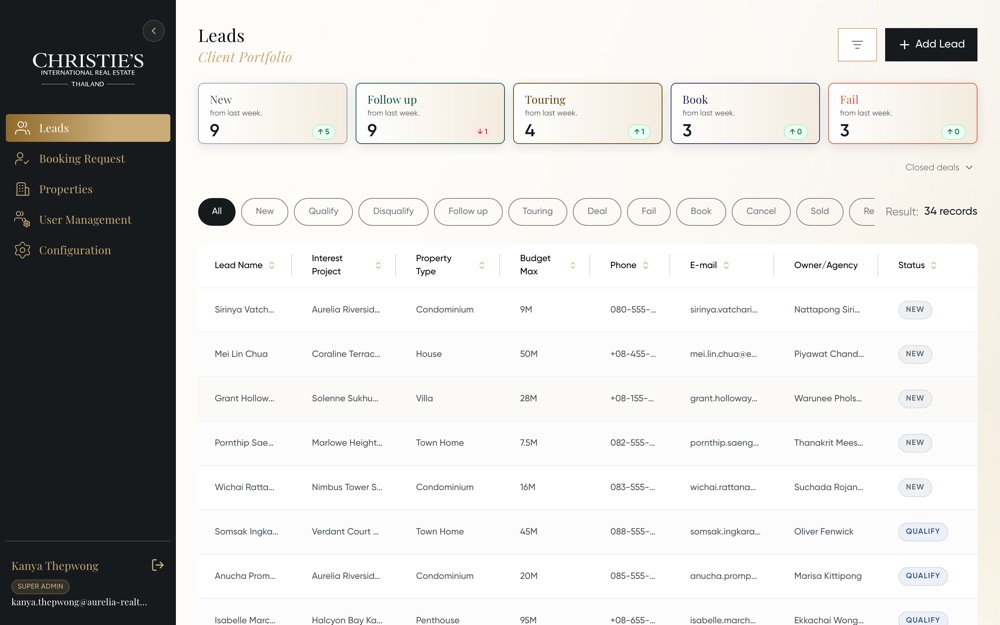Image resolution: width=1000 pixels, height=625 pixels.
Task: Open the Book summary card
Action: (745, 114)
